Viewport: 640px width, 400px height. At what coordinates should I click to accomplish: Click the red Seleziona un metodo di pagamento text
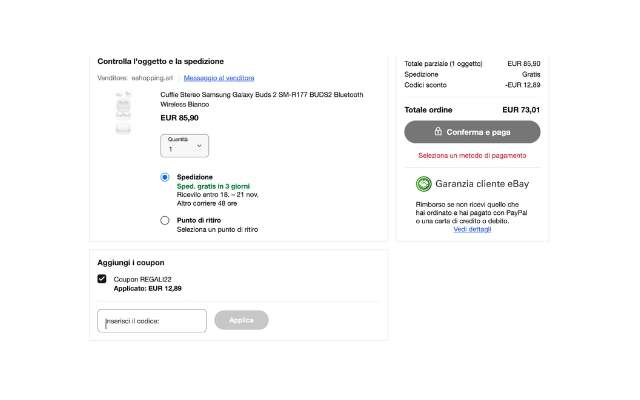(x=472, y=156)
